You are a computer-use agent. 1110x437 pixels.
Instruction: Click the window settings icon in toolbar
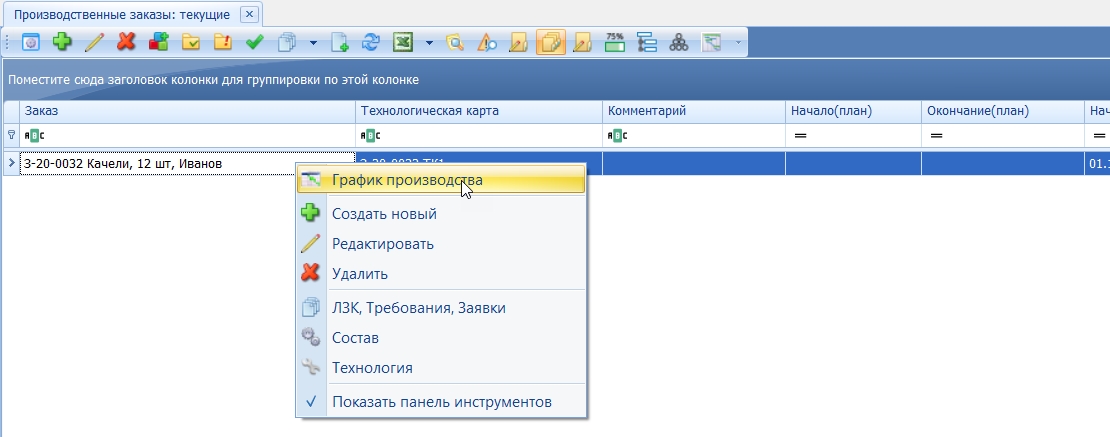pos(30,42)
